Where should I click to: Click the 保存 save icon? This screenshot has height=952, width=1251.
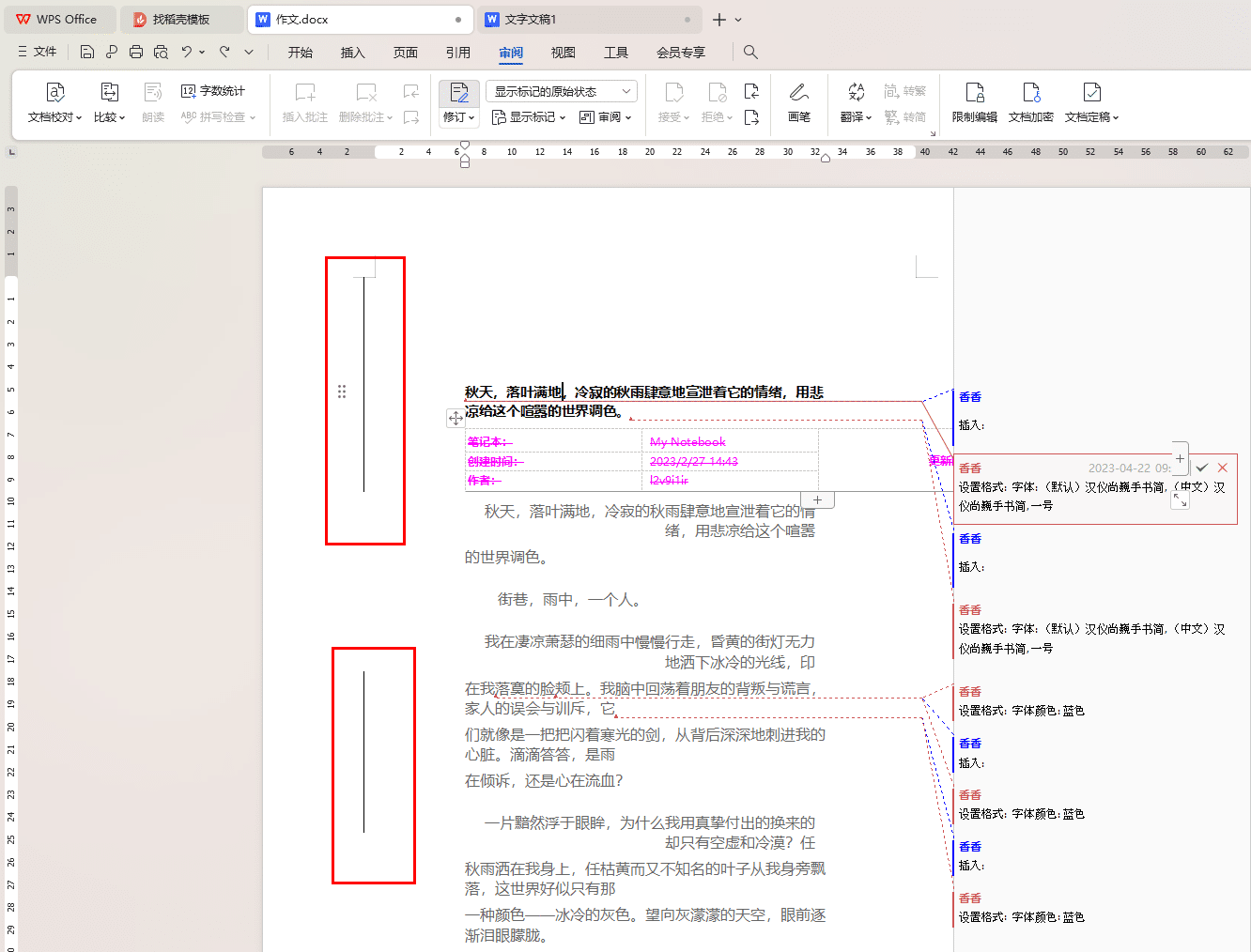[x=86, y=52]
